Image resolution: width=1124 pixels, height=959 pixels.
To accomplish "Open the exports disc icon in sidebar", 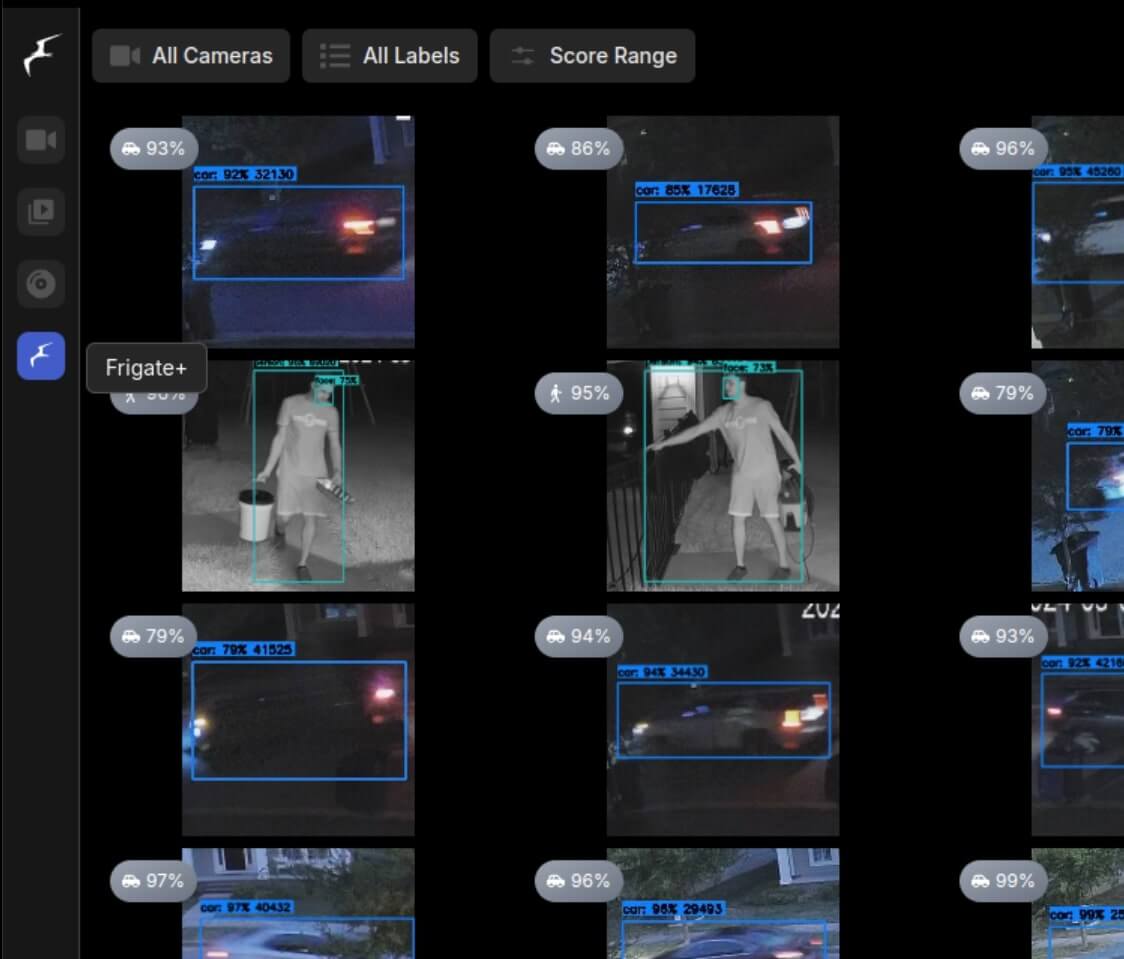I will pos(41,285).
